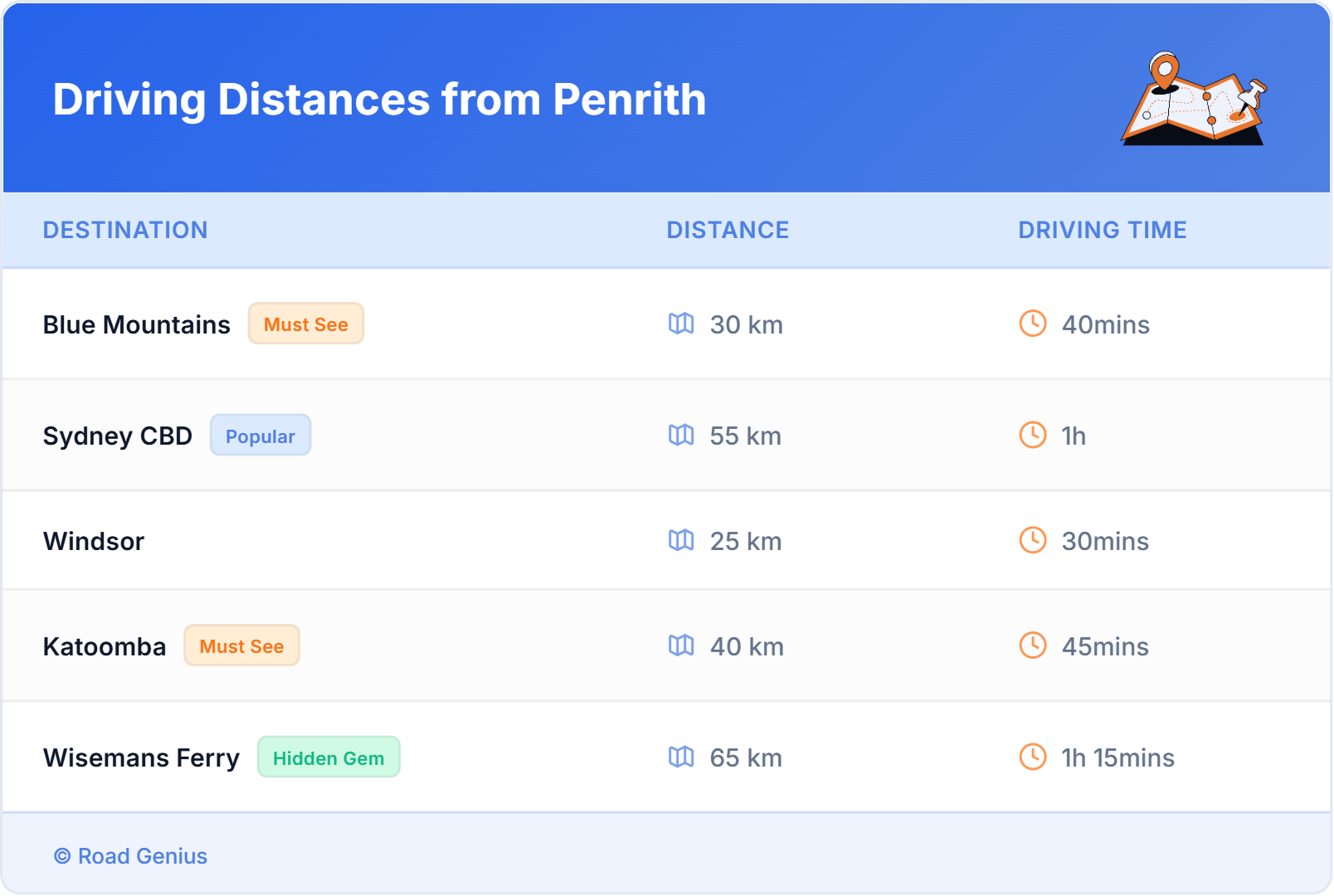Click the folded map illustration in the header
This screenshot has height=896, width=1334.
(x=1193, y=100)
